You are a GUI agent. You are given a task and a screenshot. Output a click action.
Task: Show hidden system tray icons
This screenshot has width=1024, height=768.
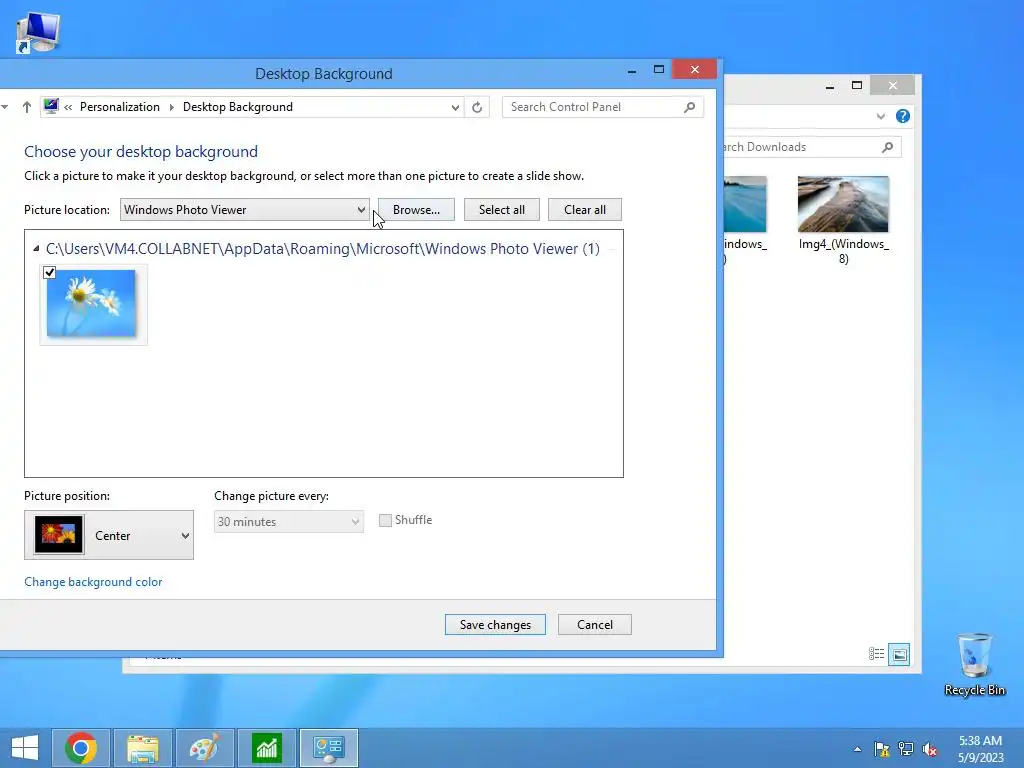coord(857,749)
